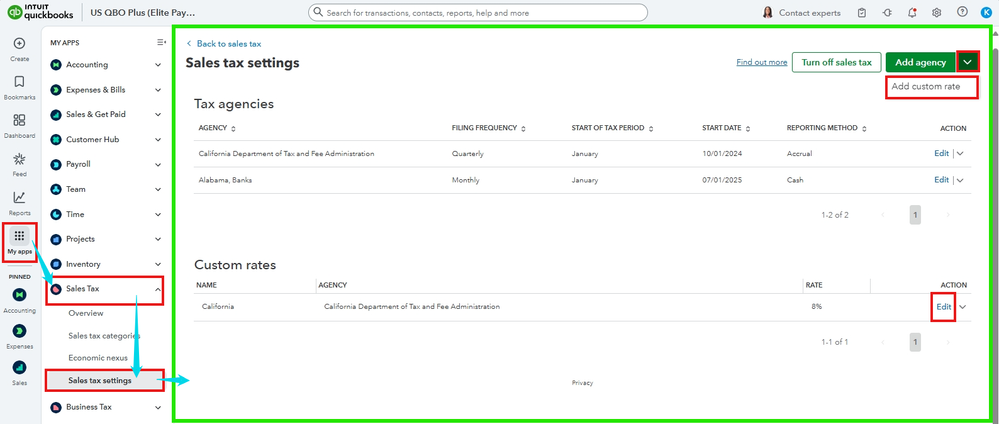Screen dimensions: 999x424
Task: Expand the Expenses & Bills chevron
Action: (x=158, y=90)
